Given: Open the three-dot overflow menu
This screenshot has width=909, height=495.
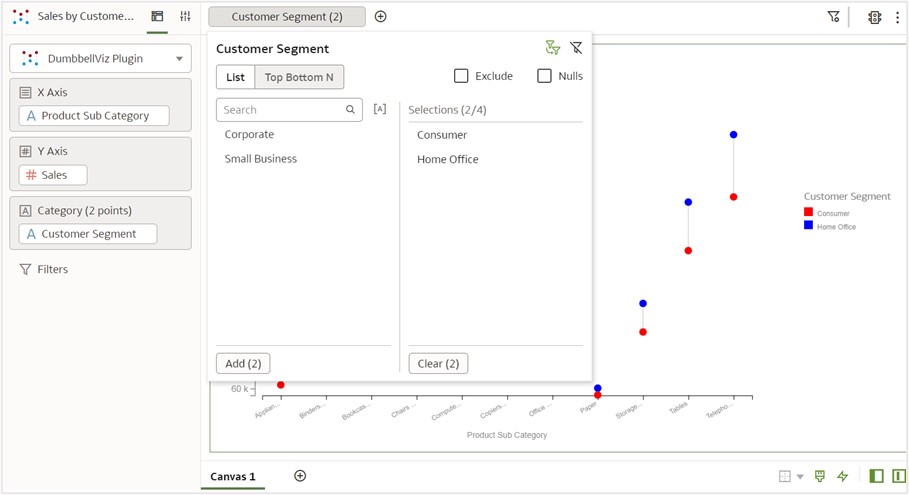Looking at the screenshot, I should [x=897, y=17].
